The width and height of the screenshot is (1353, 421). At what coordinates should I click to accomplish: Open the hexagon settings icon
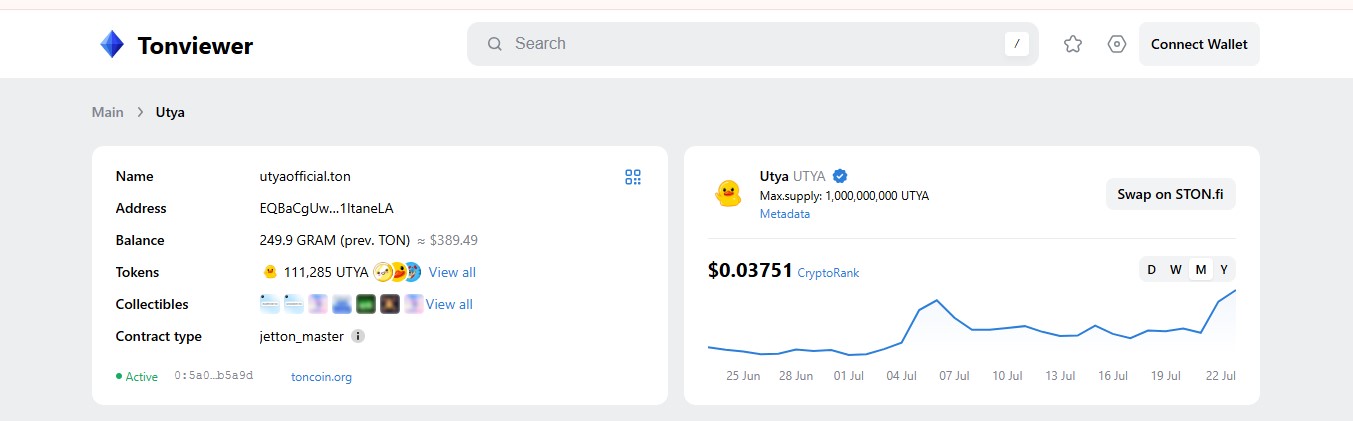coord(1117,44)
